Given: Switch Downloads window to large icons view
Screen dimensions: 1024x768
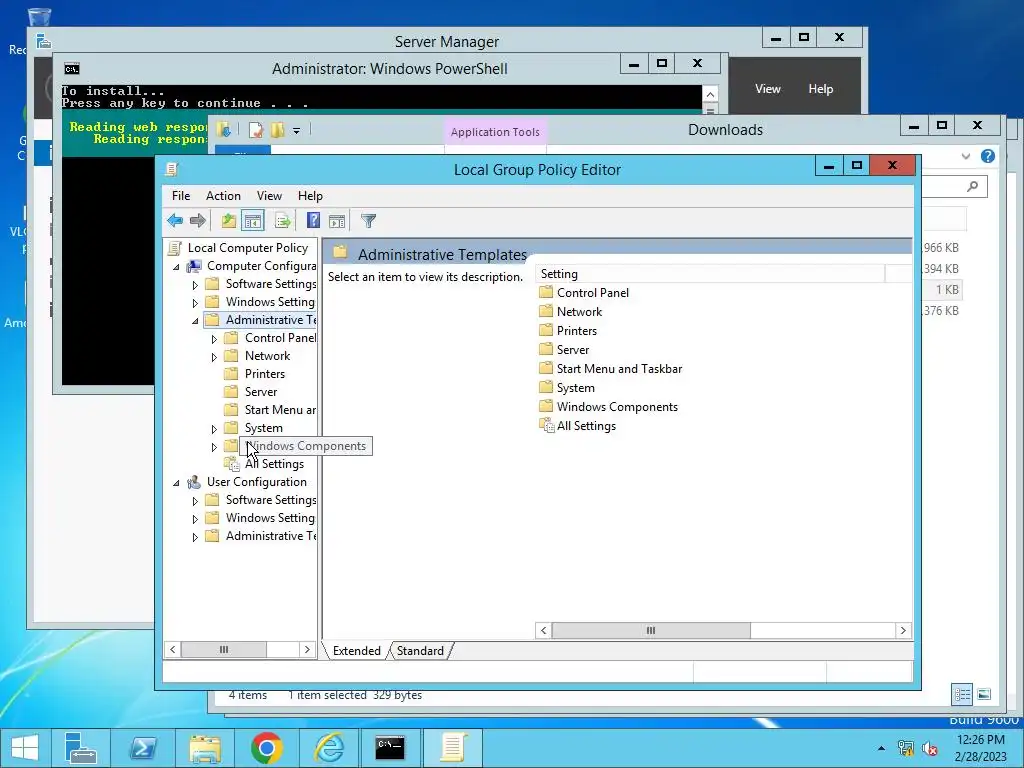Looking at the screenshot, I should pyautogui.click(x=984, y=694).
